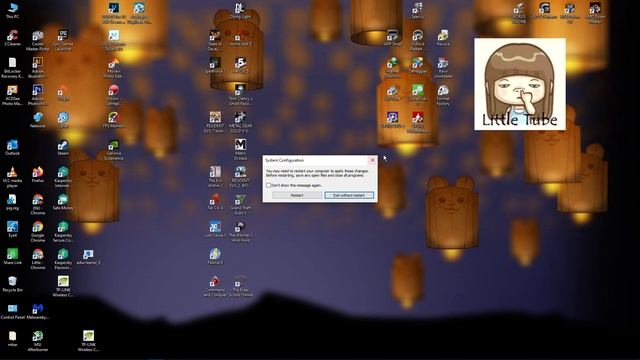The image size is (640, 360).
Task: Select the FPS Monitor shortcut
Action: (x=113, y=120)
